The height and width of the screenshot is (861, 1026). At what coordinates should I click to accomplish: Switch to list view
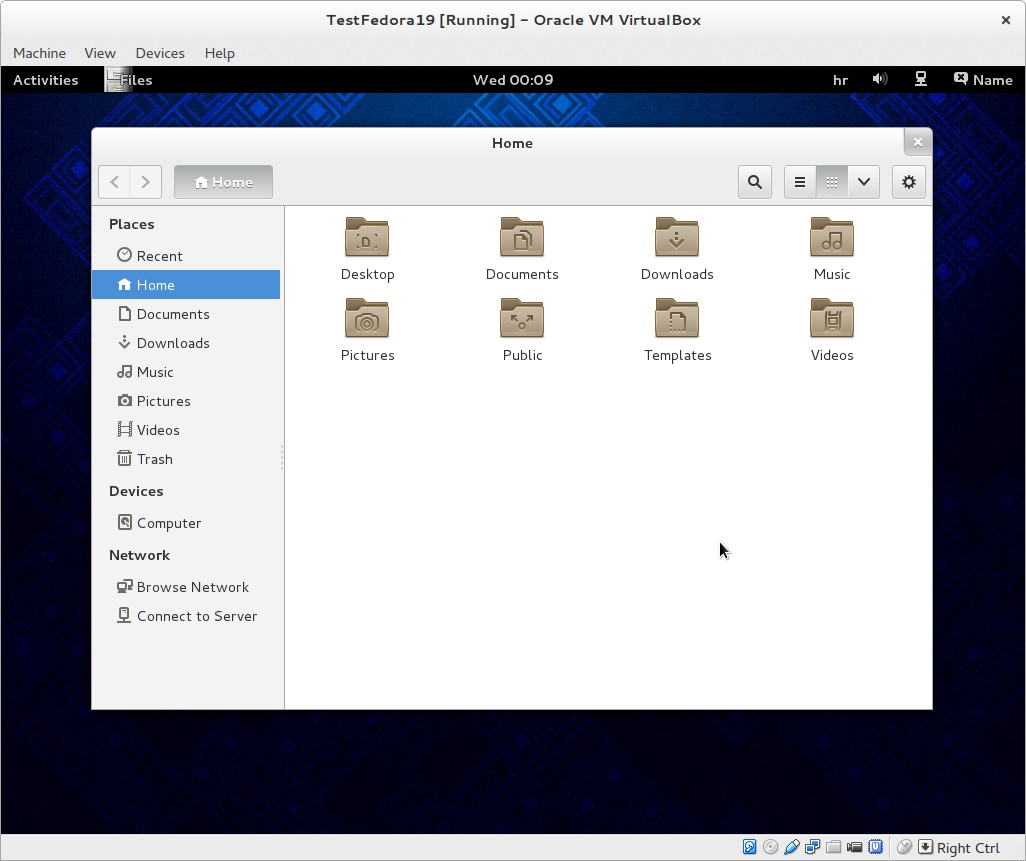coord(800,182)
